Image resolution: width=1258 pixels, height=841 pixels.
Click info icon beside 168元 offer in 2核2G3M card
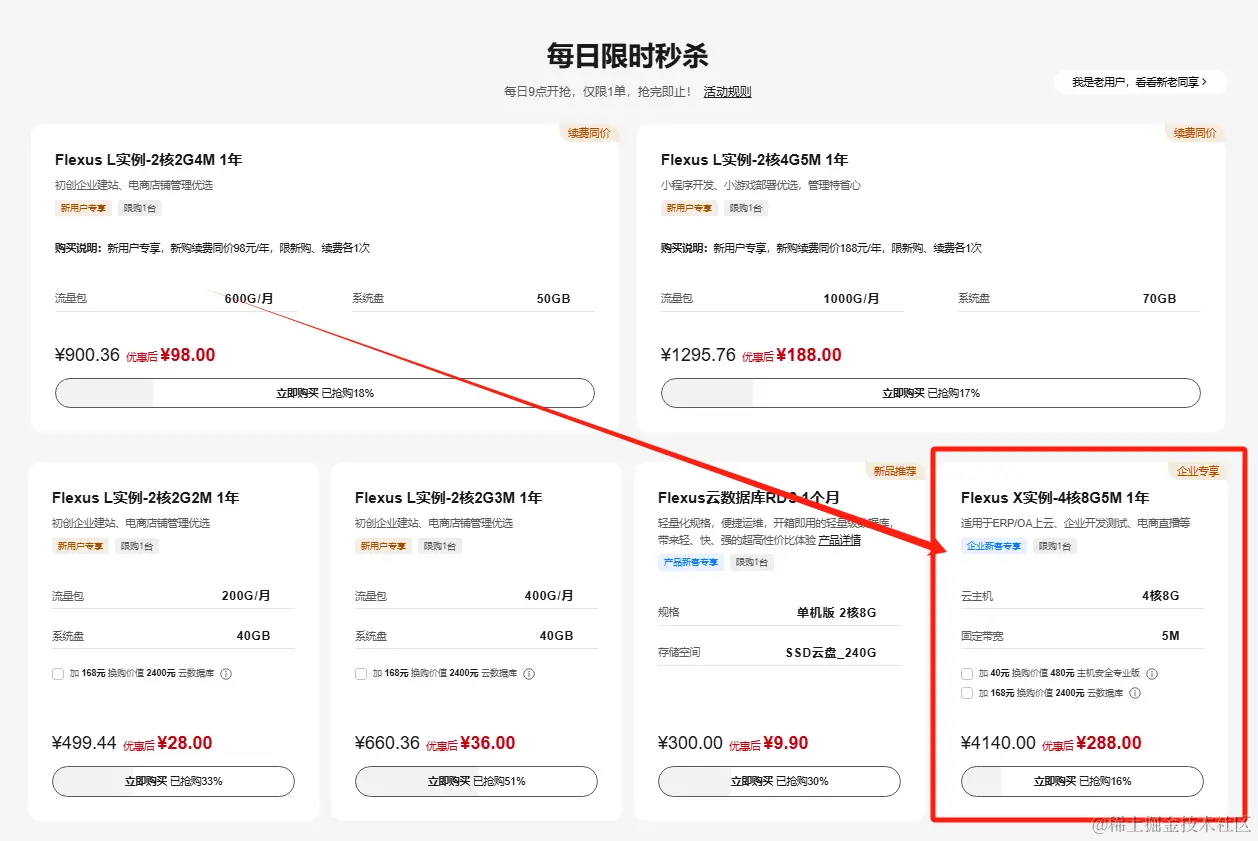528,674
